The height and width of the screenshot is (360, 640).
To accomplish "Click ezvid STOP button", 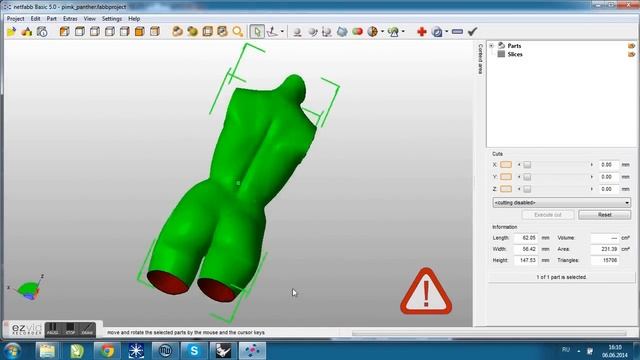I will click(x=70, y=329).
